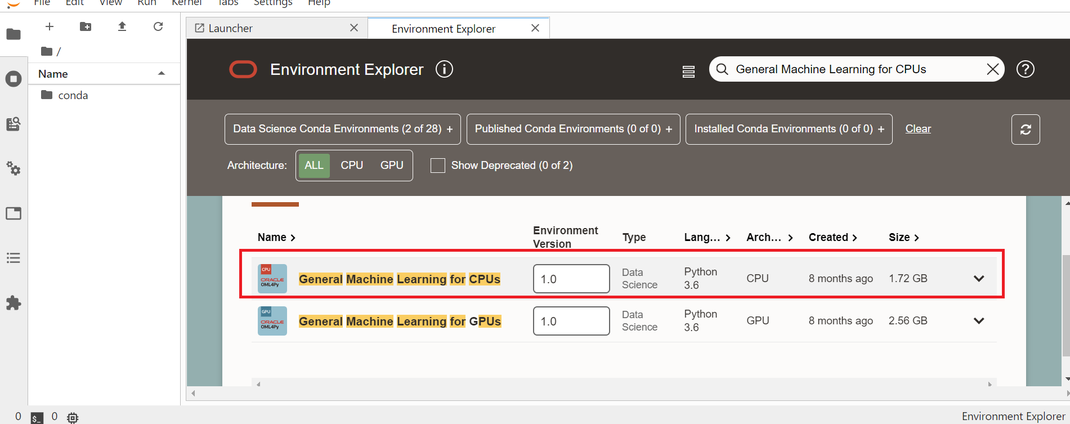The width and height of the screenshot is (1070, 424).
Task: Click the environment search input field
Action: tap(858, 69)
